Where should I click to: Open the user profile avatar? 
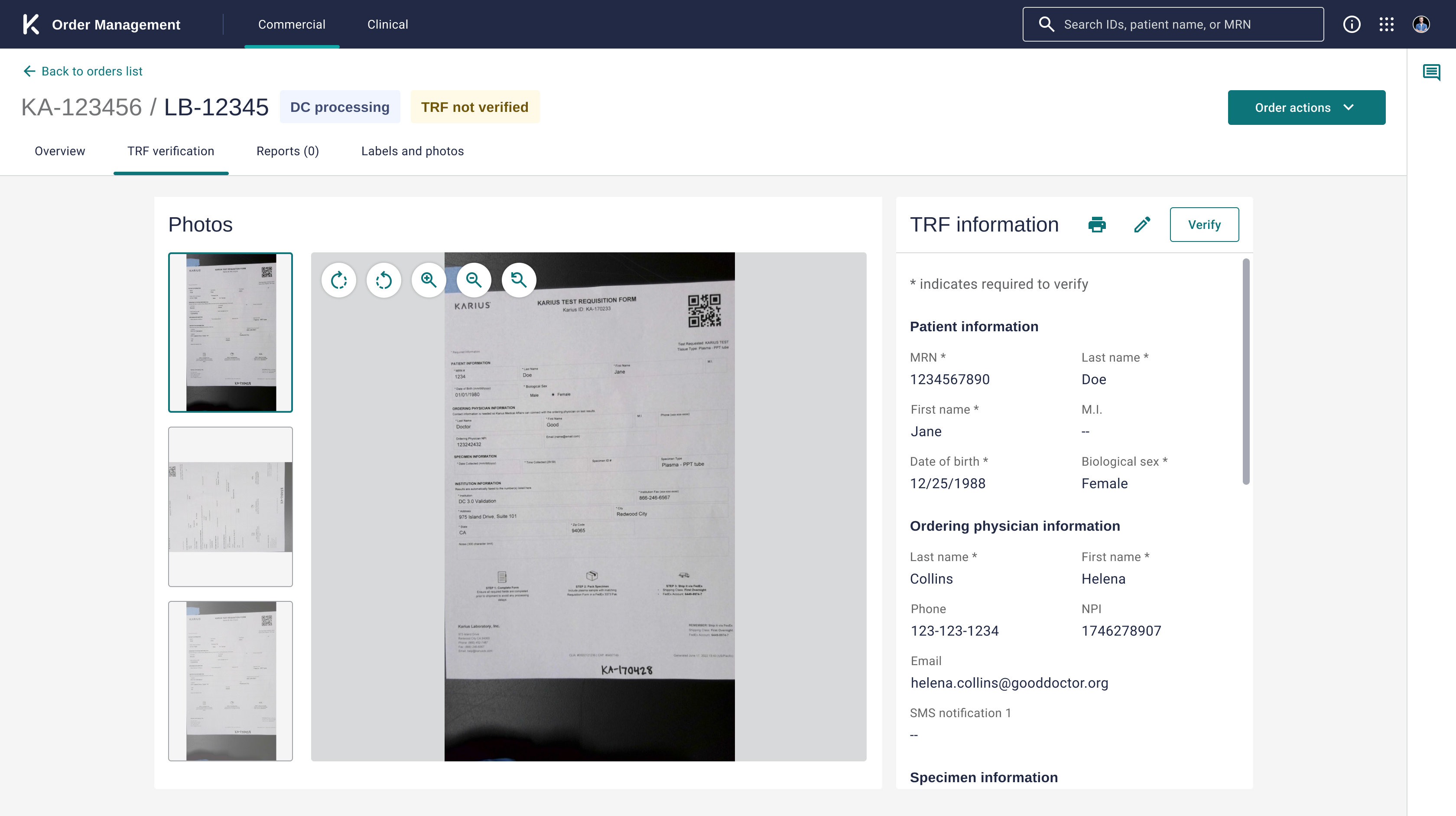coord(1421,24)
